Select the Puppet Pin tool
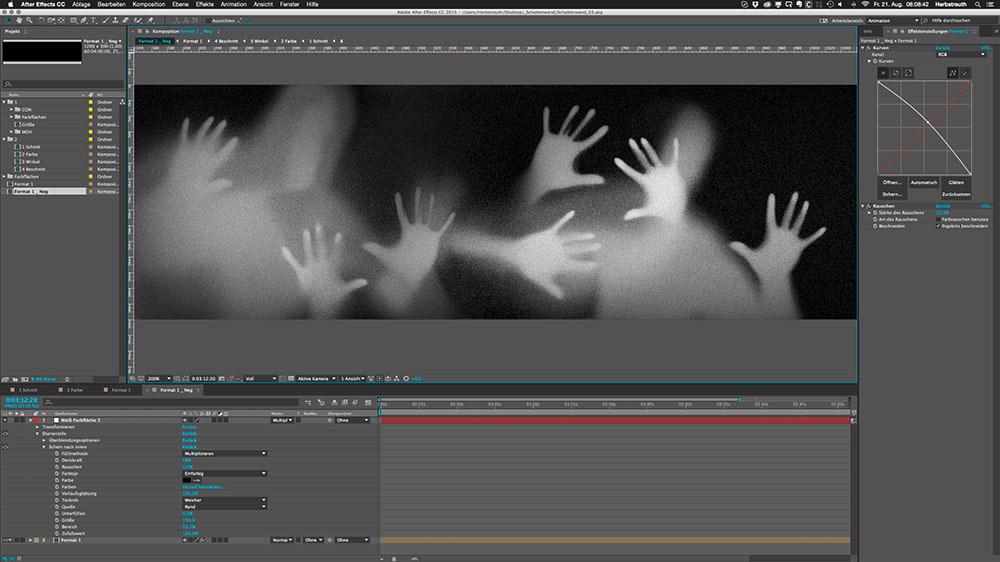The image size is (1000, 562). (151, 20)
